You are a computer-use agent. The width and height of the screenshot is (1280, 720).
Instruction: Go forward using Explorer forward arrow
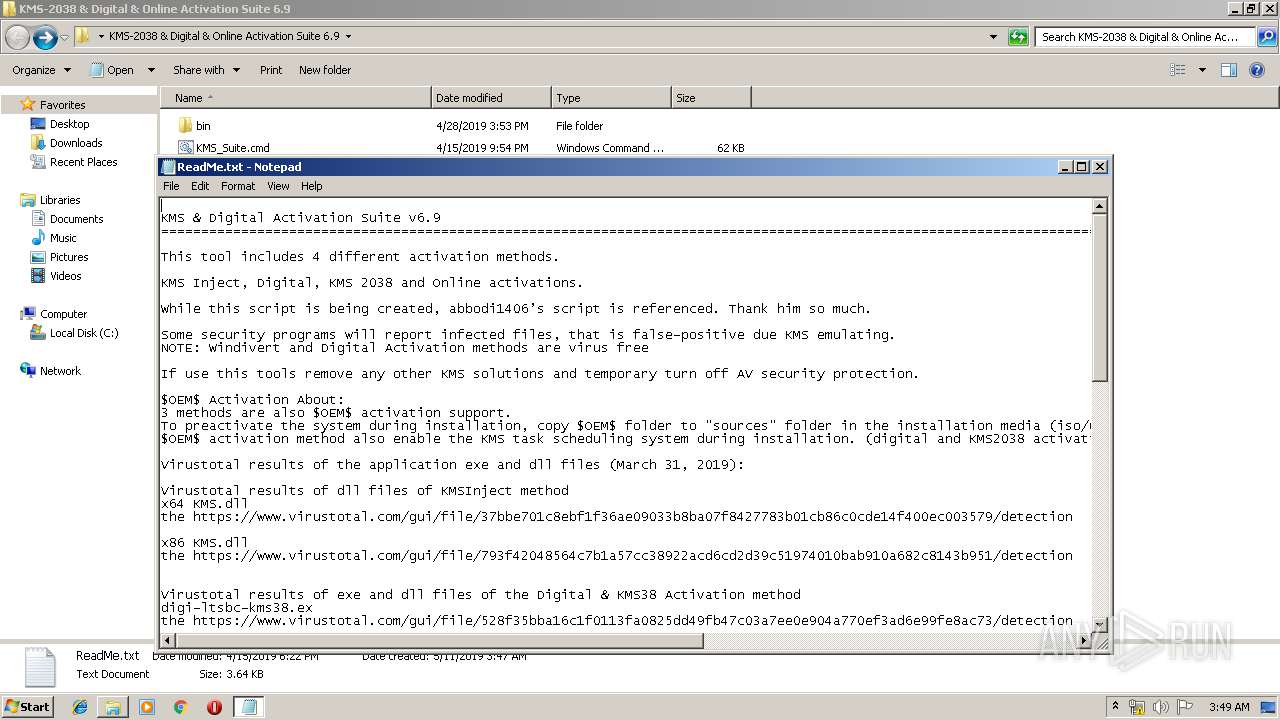click(x=45, y=37)
